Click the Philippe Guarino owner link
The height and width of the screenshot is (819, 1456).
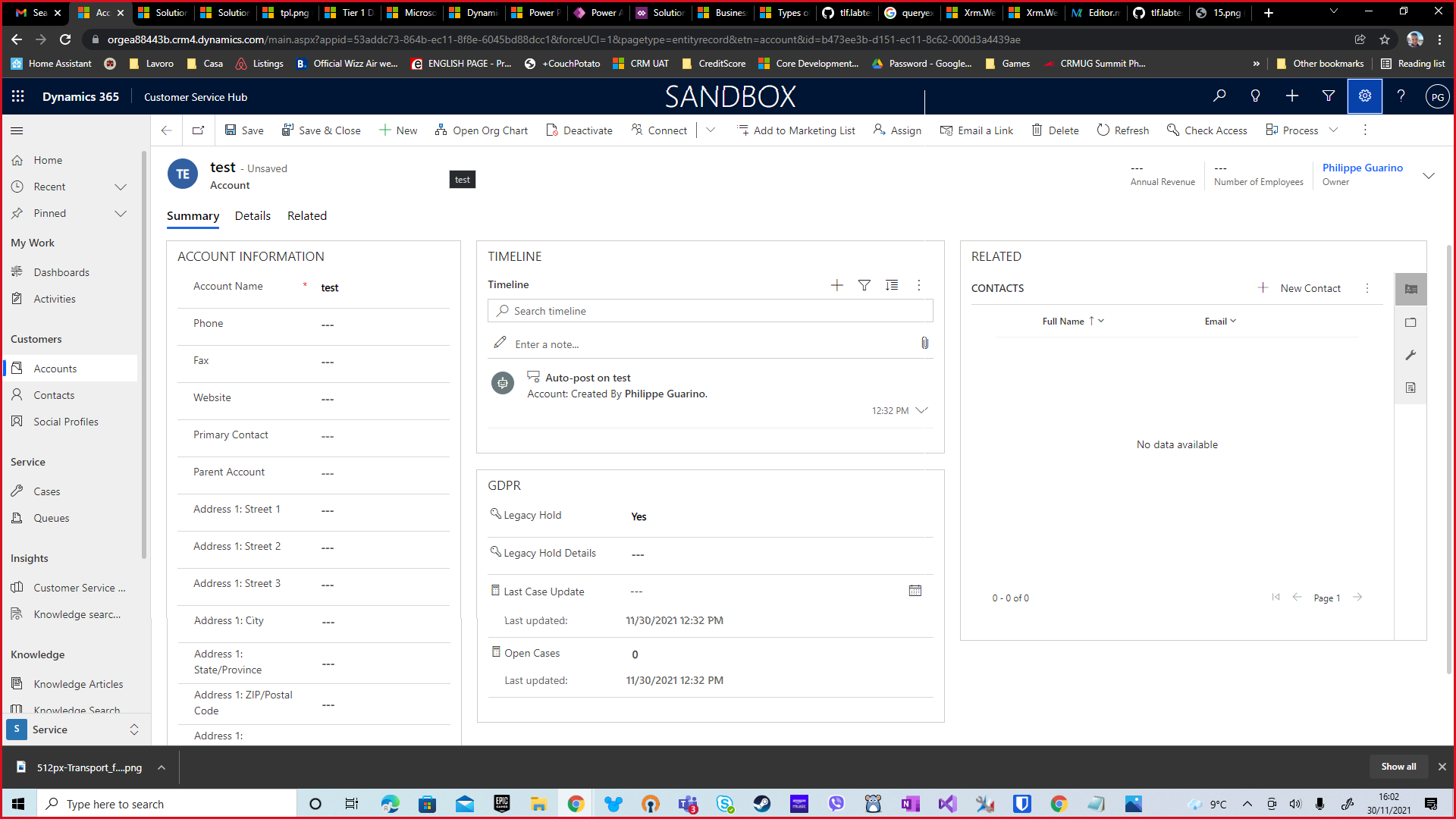[x=1362, y=167]
